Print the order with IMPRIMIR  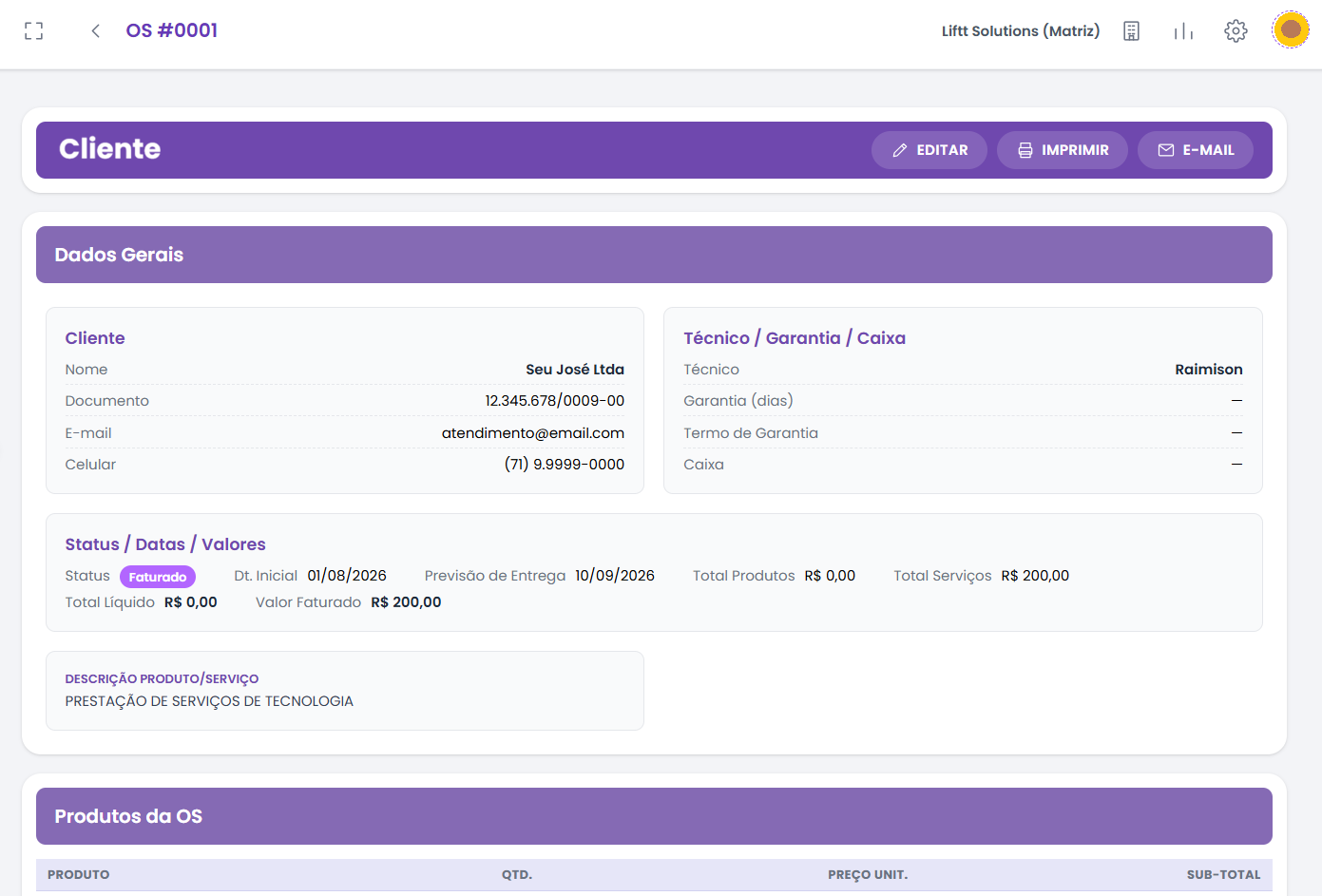coord(1063,150)
